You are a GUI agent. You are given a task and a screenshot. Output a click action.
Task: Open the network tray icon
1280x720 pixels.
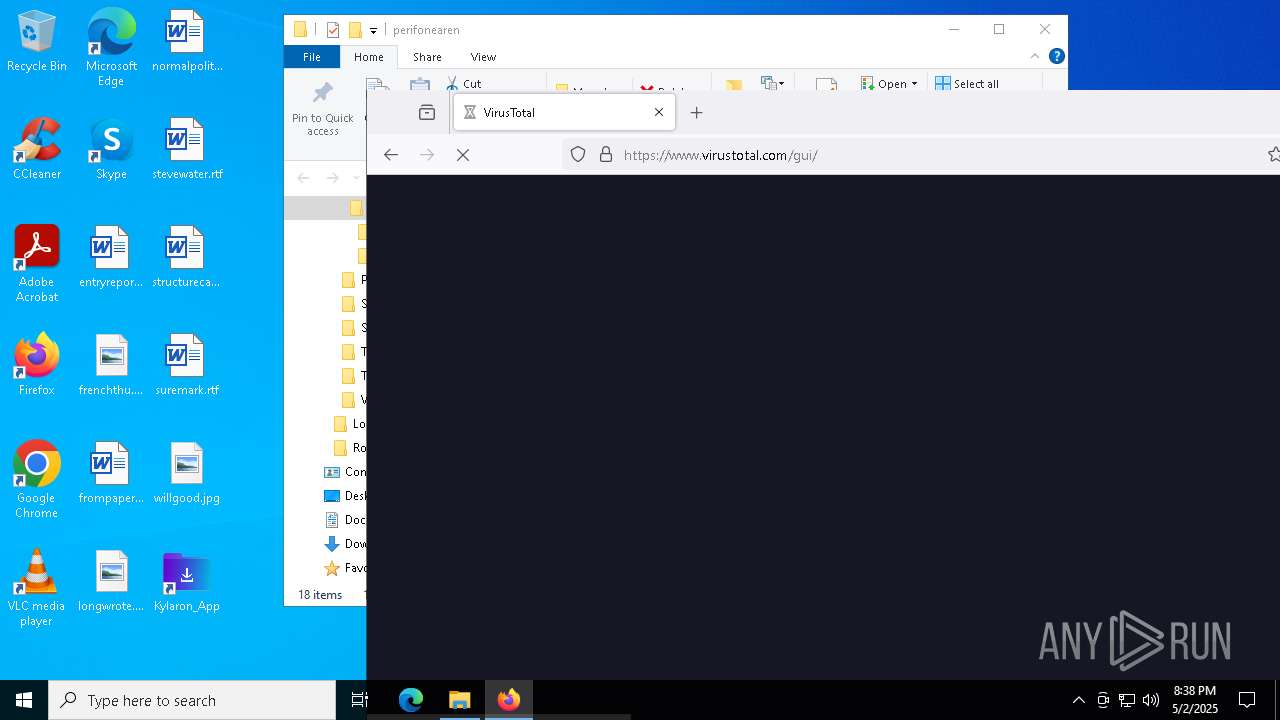pos(1126,700)
